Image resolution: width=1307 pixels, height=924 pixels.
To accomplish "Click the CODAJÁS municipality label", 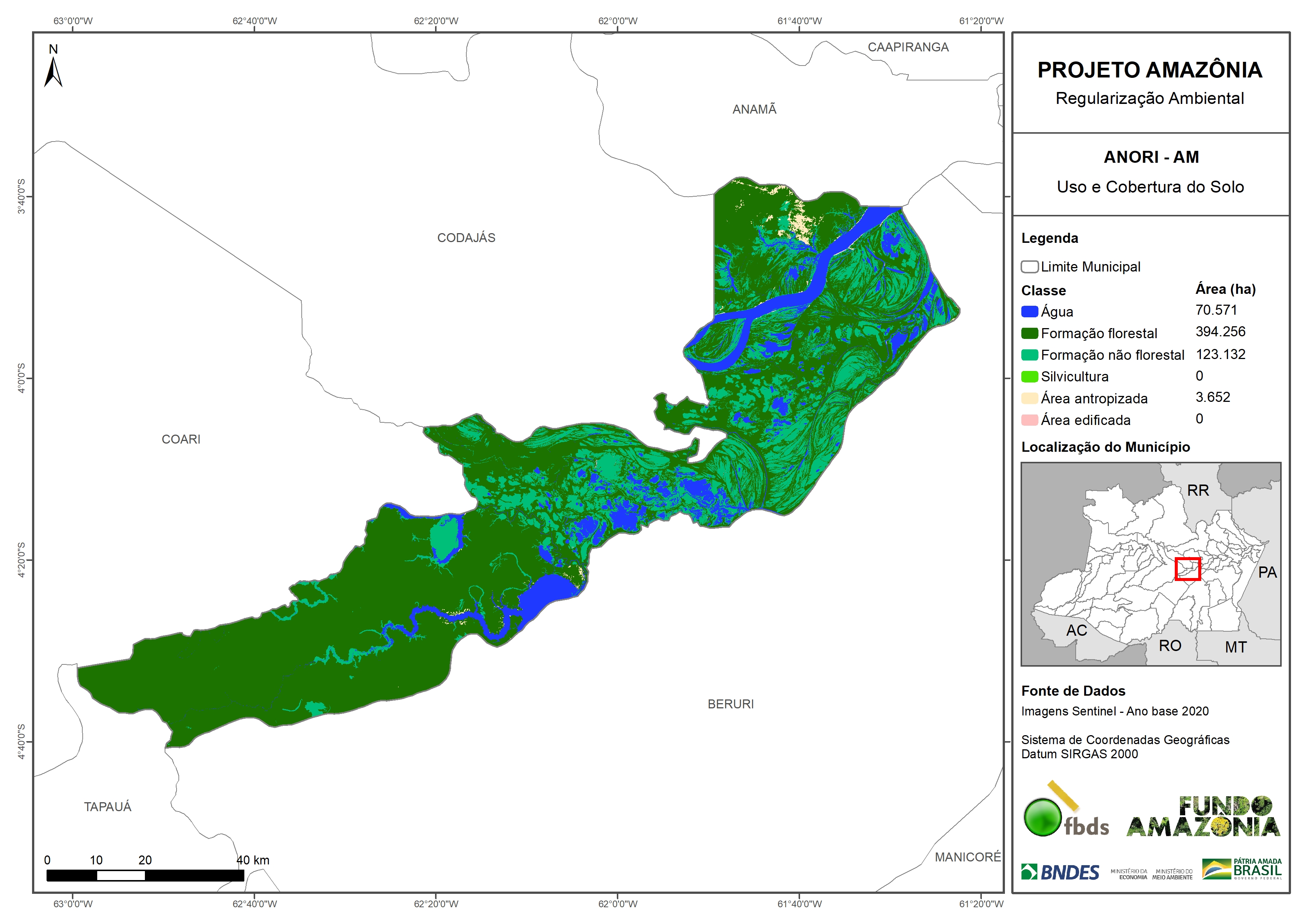I will (466, 238).
